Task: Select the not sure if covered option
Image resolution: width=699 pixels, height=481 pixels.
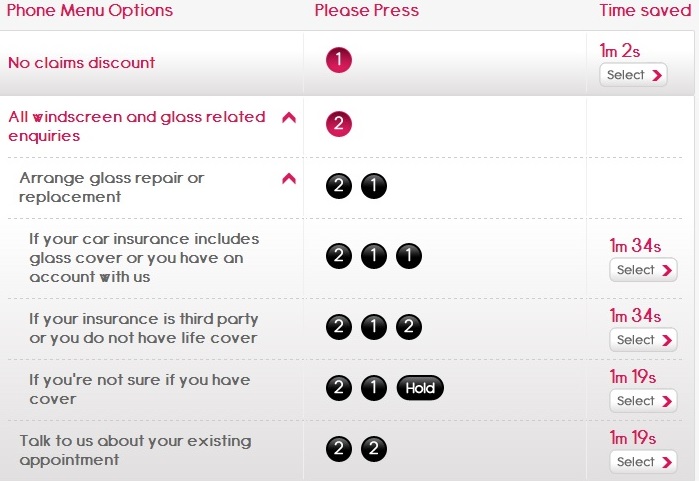Action: [643, 401]
